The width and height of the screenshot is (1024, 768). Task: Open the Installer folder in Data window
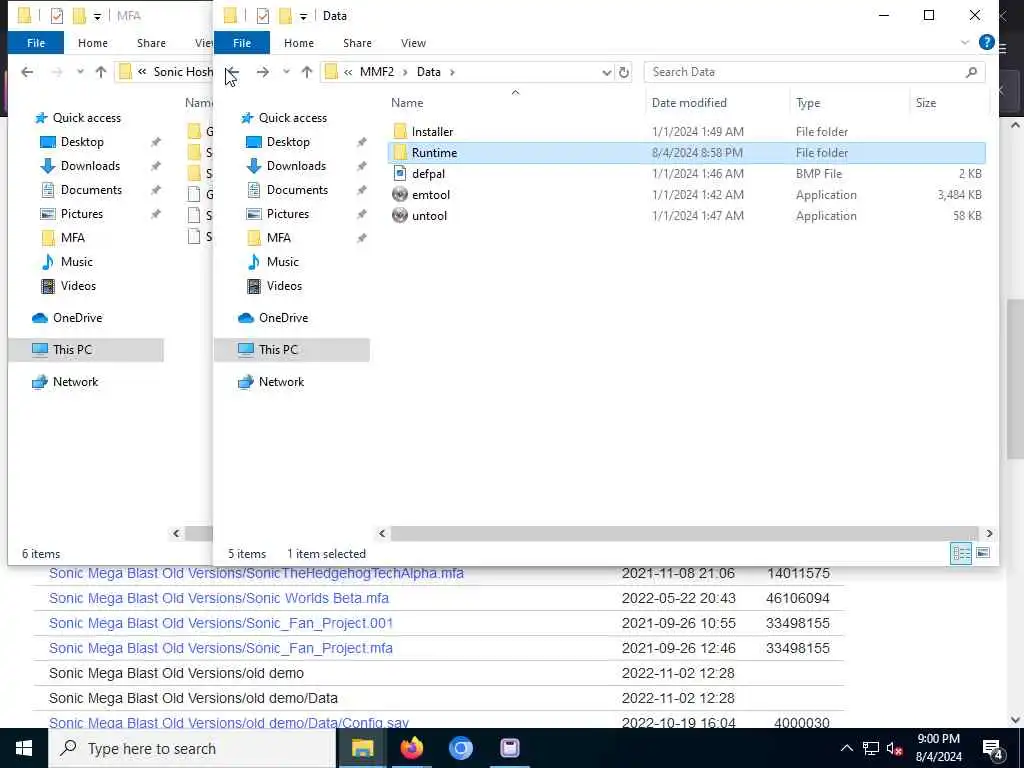432,131
